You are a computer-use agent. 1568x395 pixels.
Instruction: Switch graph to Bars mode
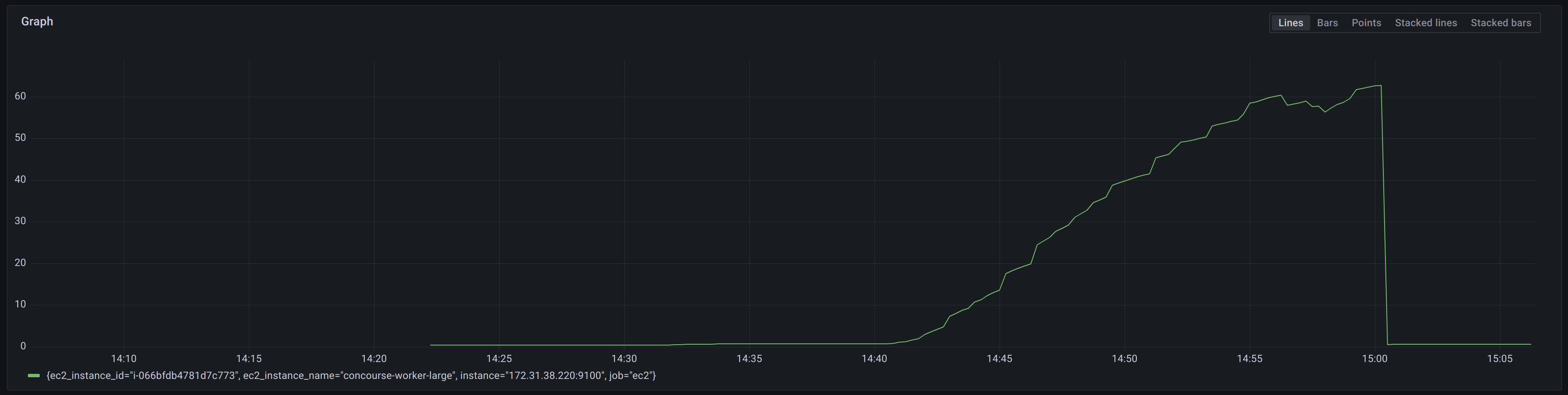click(x=1327, y=22)
